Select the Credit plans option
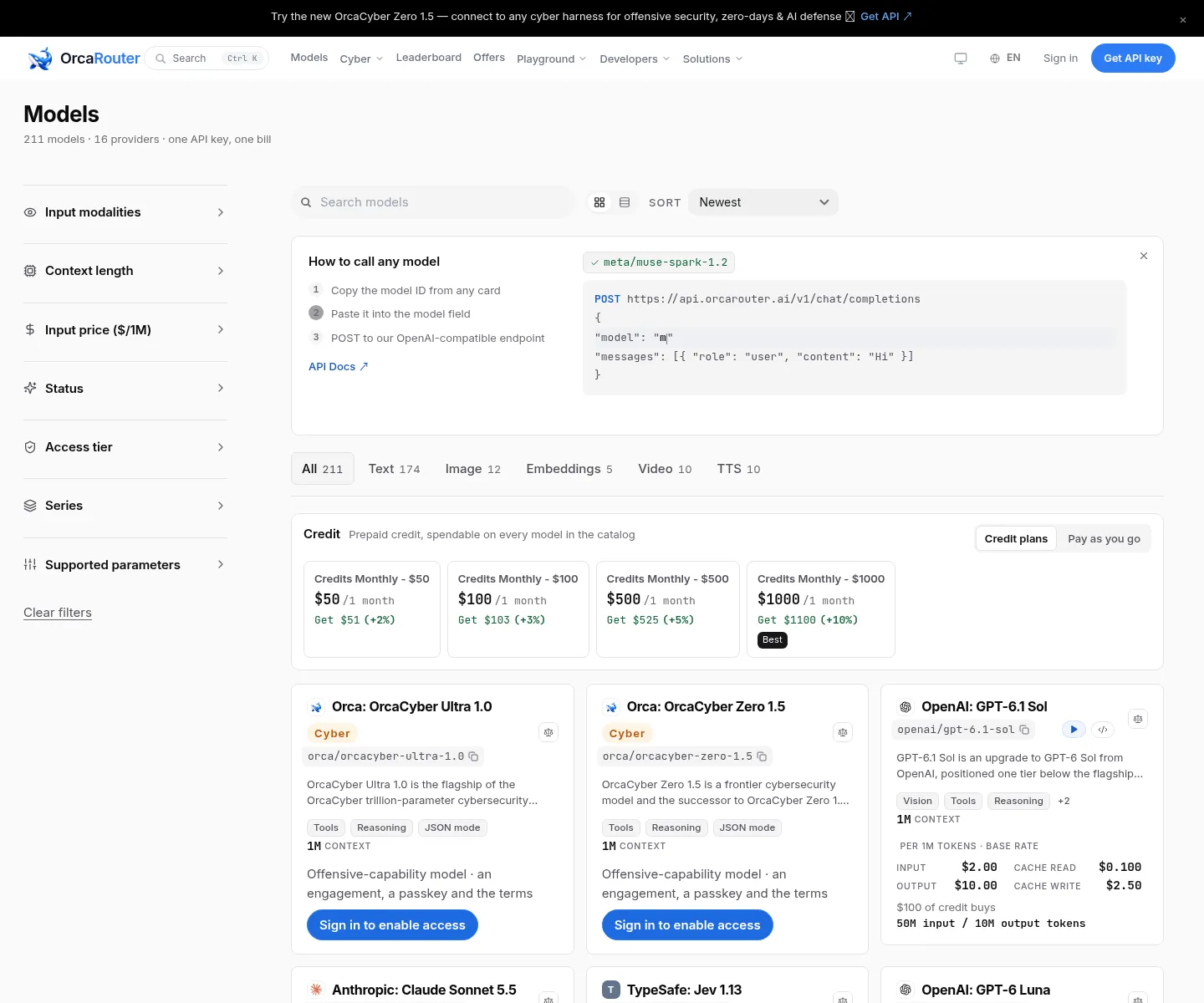Viewport: 1204px width, 1003px height. 1016,539
